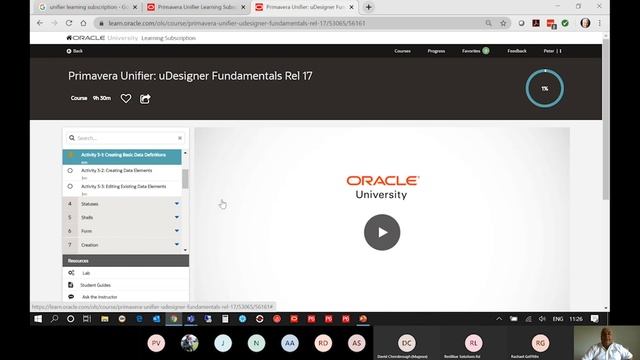Share the course using the share icon

(x=145, y=99)
